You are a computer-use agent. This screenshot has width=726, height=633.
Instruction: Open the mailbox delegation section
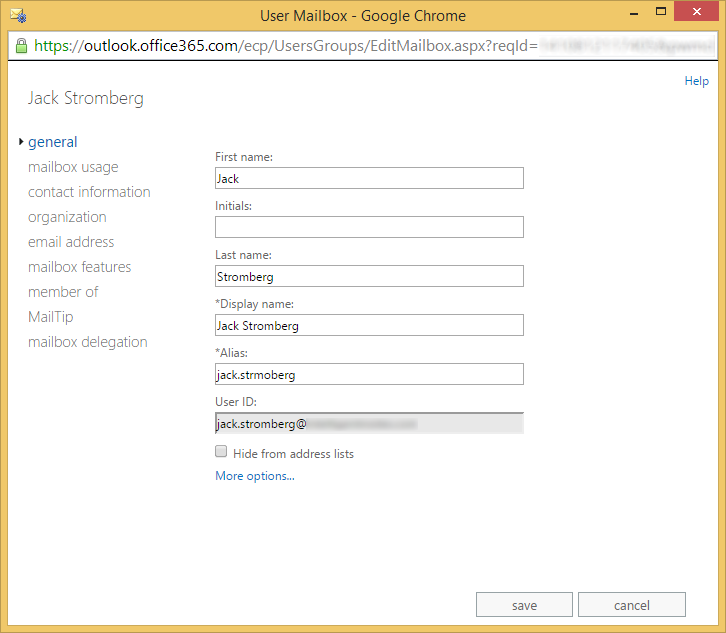88,342
